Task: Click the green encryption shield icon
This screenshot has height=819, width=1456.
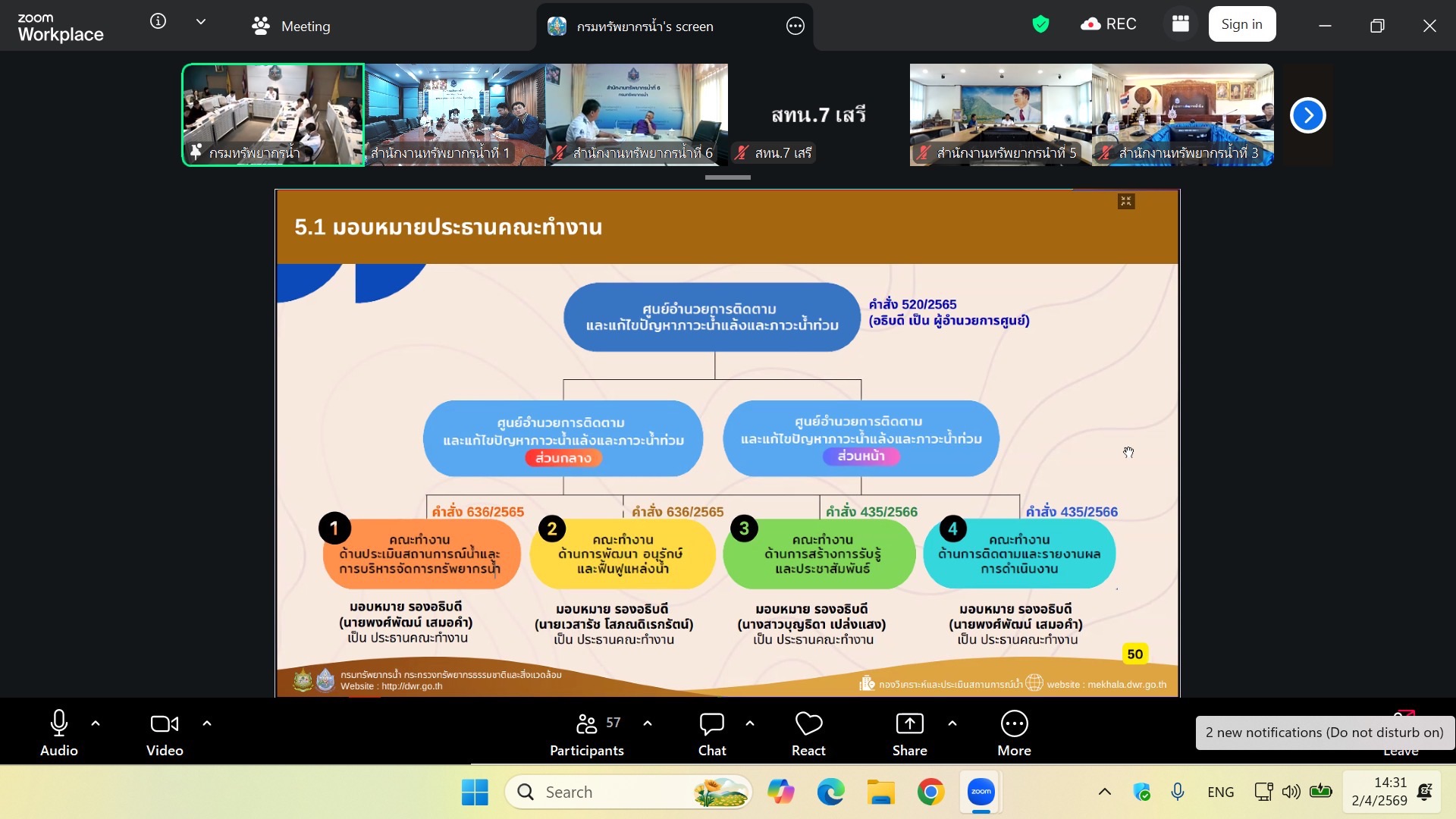Action: [1040, 24]
